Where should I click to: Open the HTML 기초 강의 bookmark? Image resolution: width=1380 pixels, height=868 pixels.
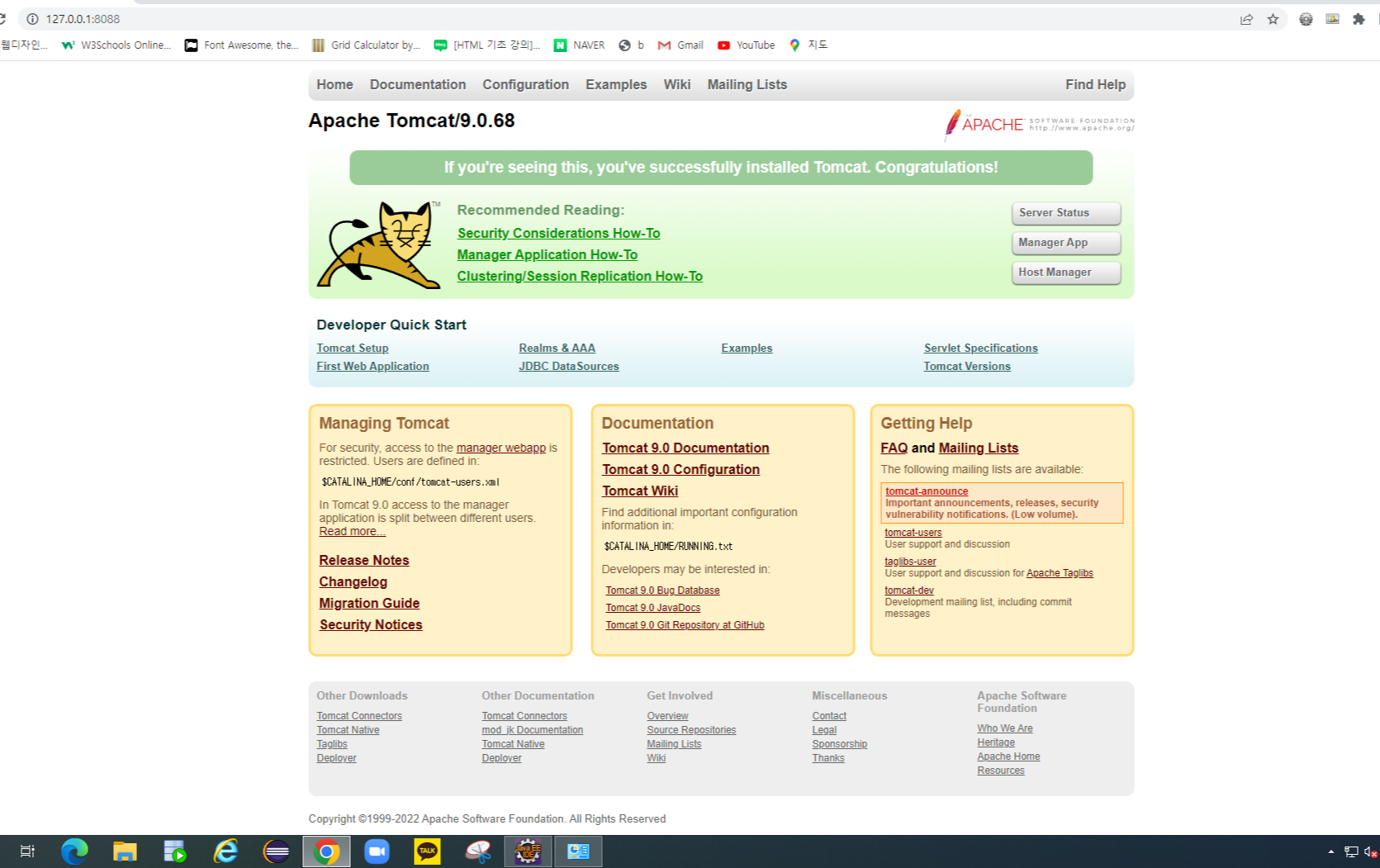tap(487, 45)
